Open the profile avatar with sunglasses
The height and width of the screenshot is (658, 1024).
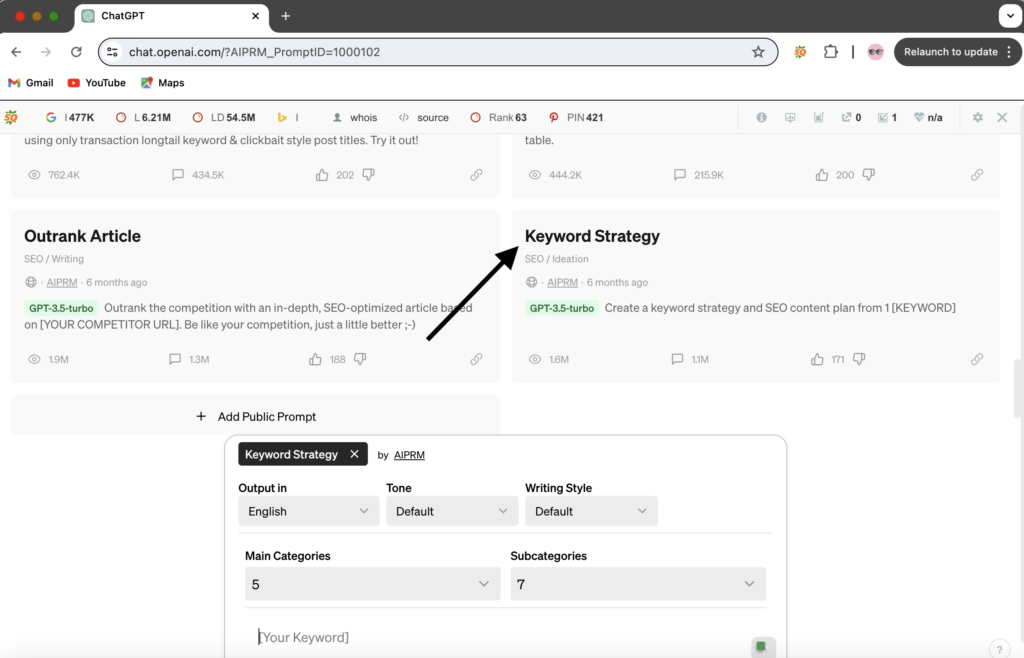tap(875, 52)
